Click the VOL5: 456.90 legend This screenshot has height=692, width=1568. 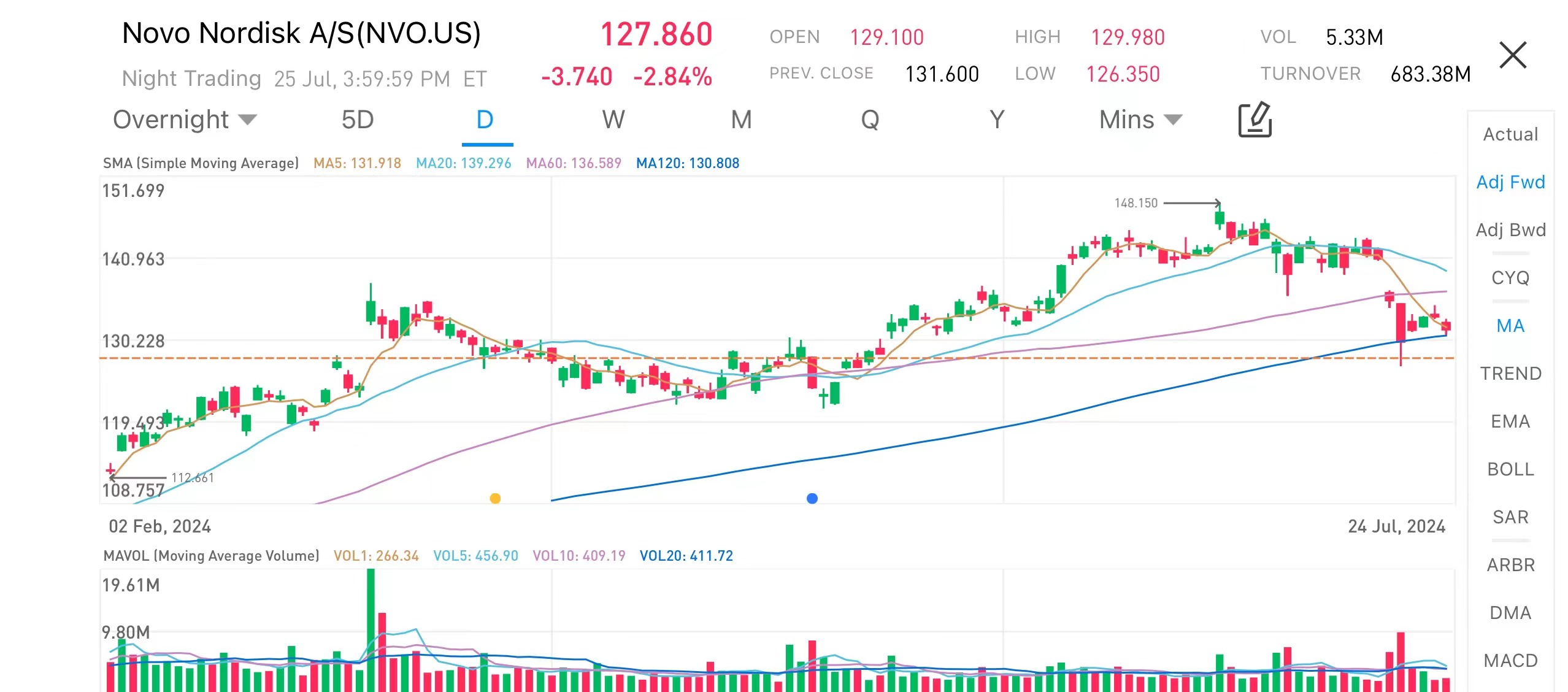475,556
